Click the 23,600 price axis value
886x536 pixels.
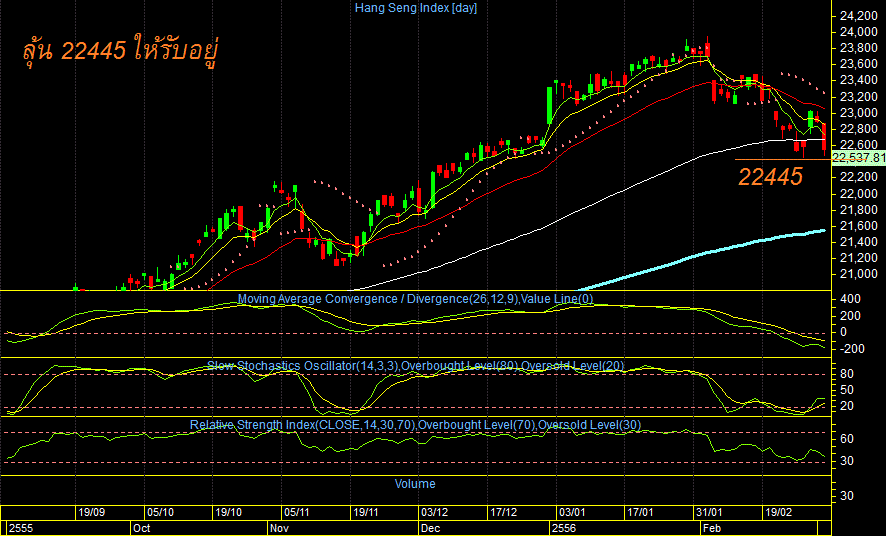[858, 64]
